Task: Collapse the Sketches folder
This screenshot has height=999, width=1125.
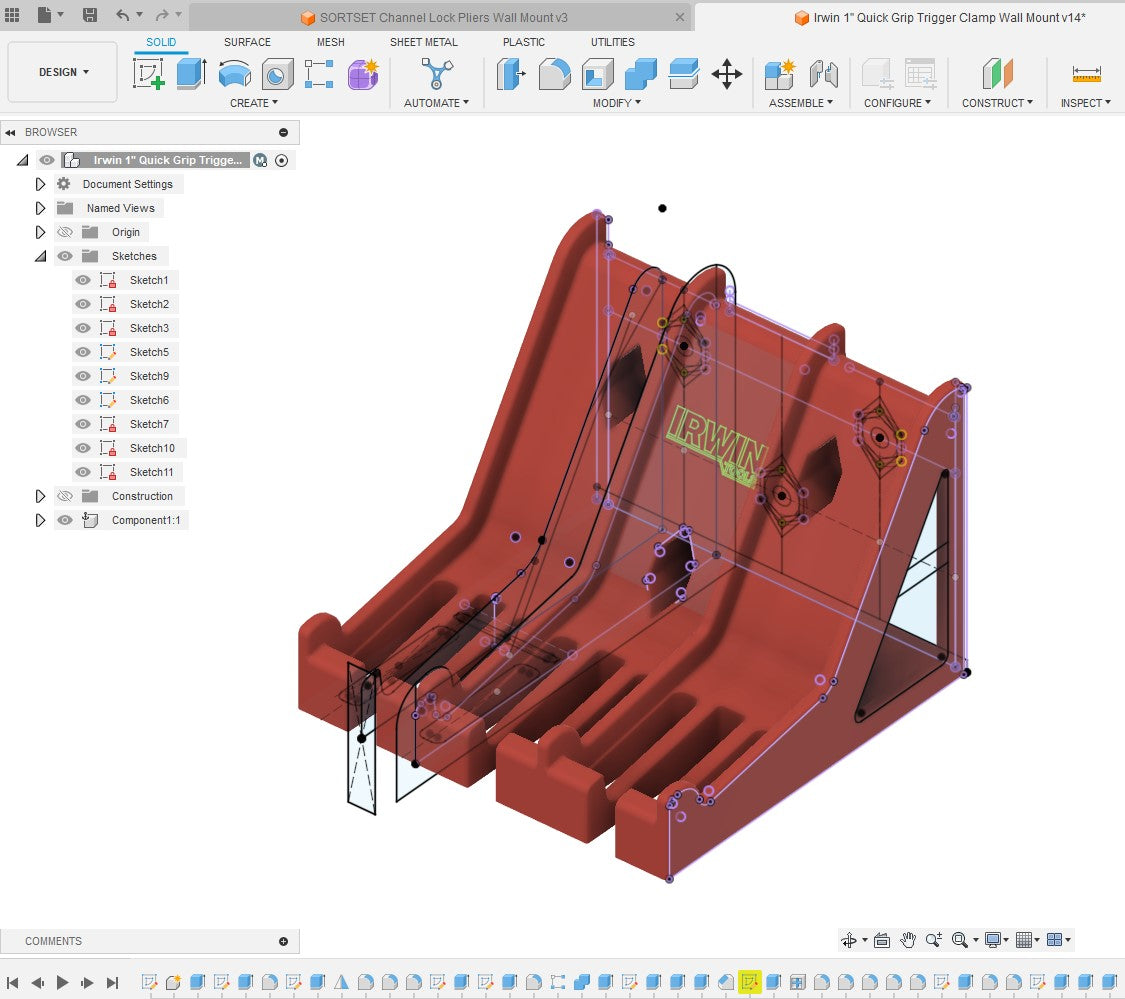Action: 41,256
